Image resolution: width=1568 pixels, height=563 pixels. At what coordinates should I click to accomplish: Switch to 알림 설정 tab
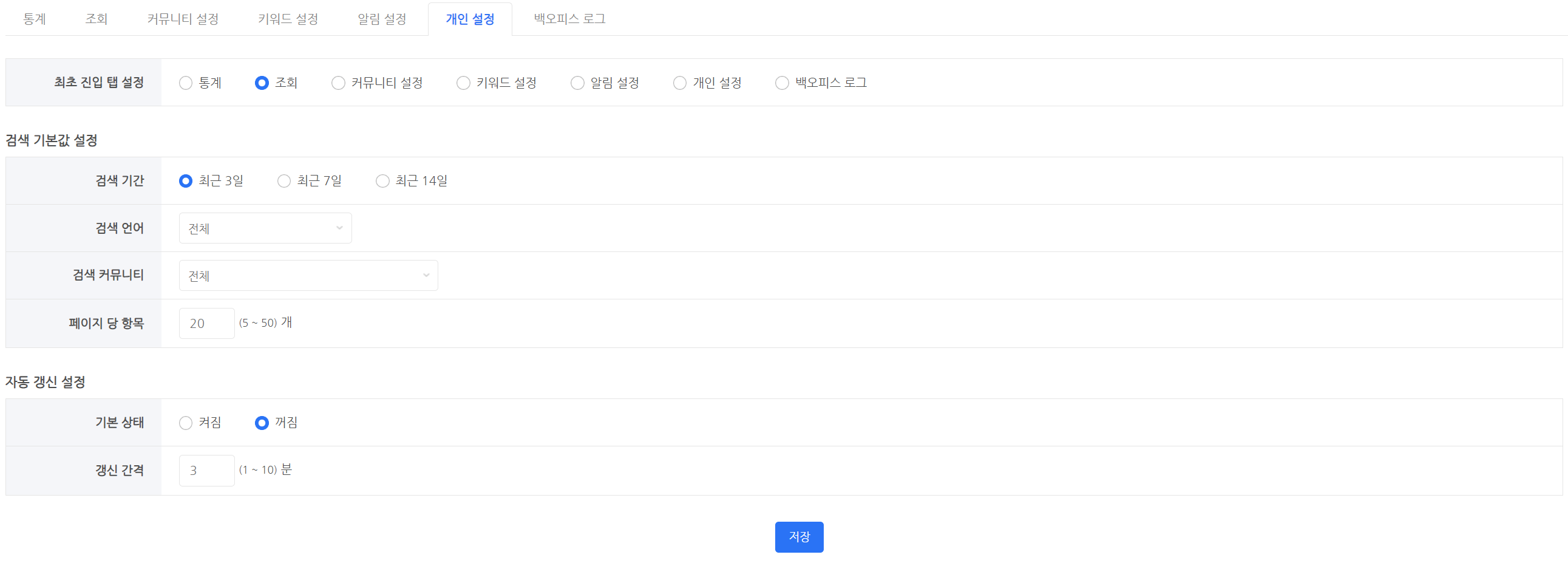tap(382, 19)
